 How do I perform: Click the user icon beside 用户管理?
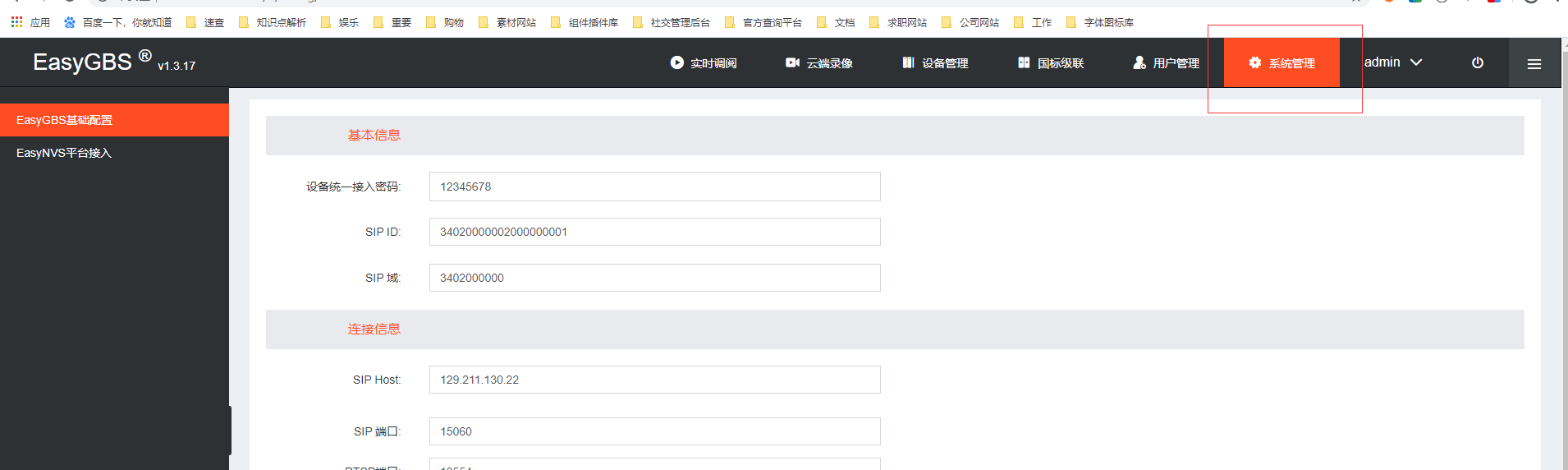(1139, 62)
